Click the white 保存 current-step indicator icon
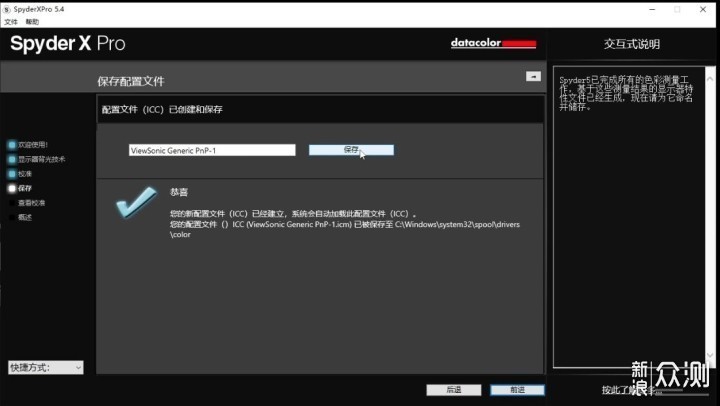The width and height of the screenshot is (720, 406). pos(12,188)
